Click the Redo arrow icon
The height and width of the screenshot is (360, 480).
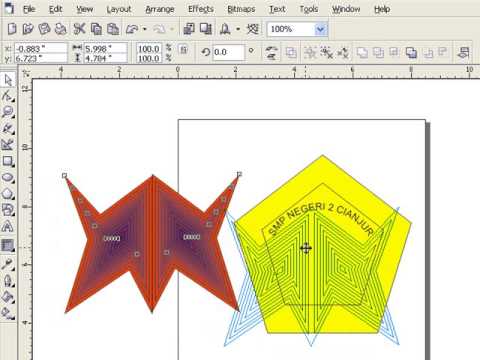click(159, 29)
